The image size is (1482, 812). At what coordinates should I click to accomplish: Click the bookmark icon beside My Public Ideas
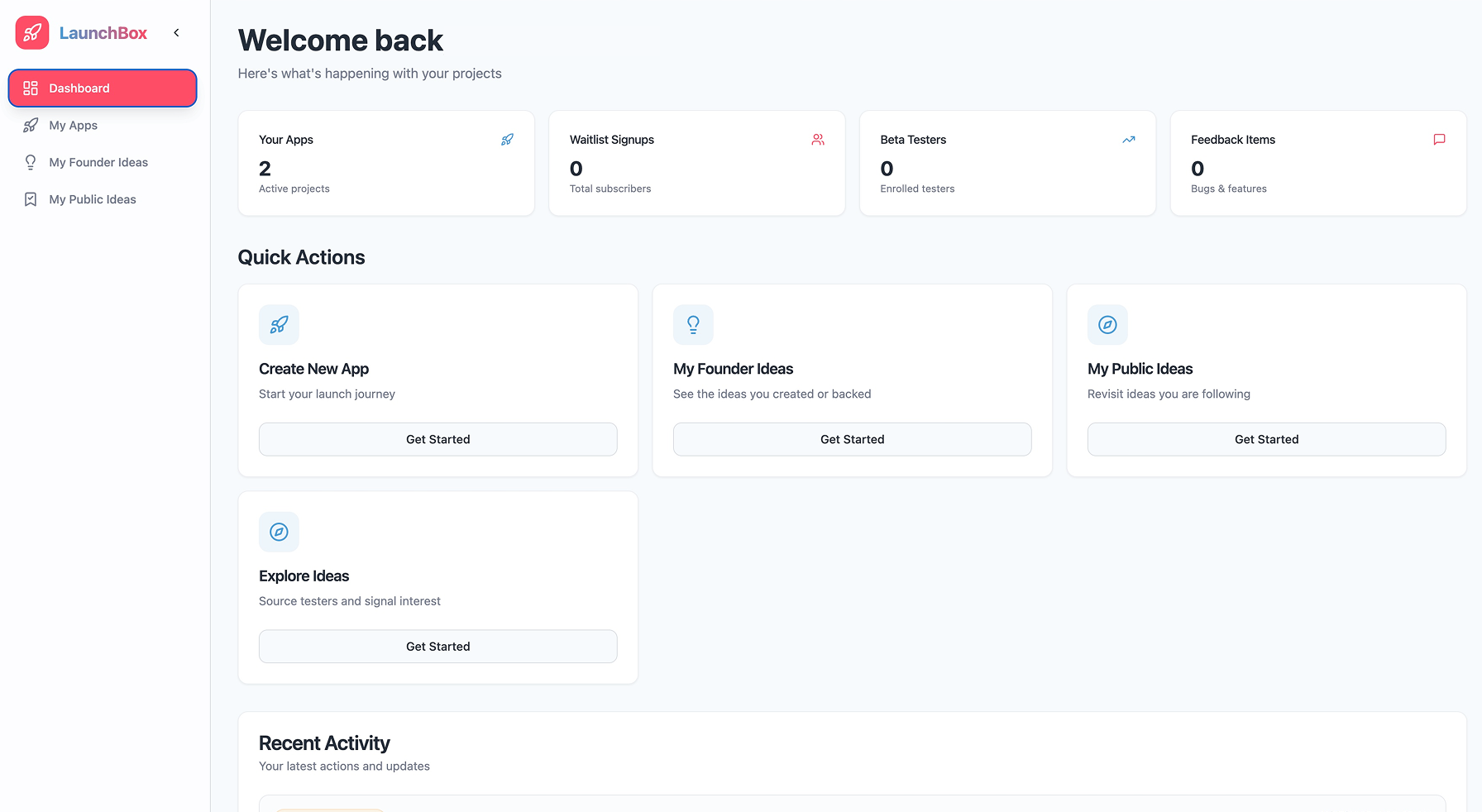point(31,199)
